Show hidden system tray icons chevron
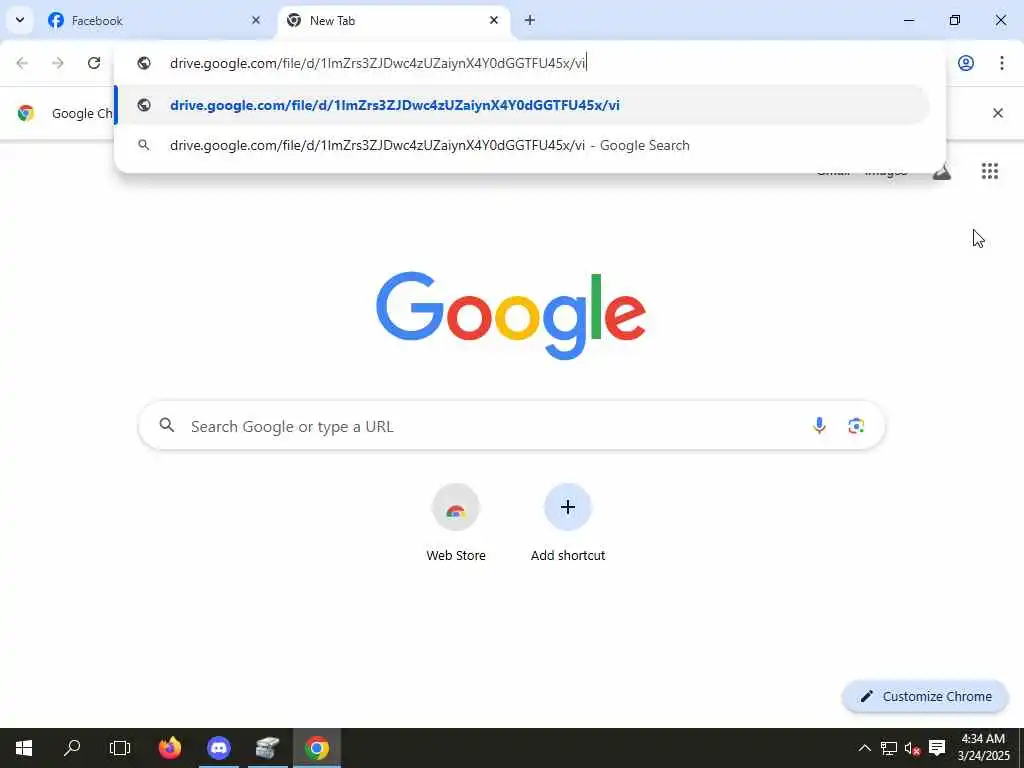Viewport: 1024px width, 768px height. [x=864, y=748]
